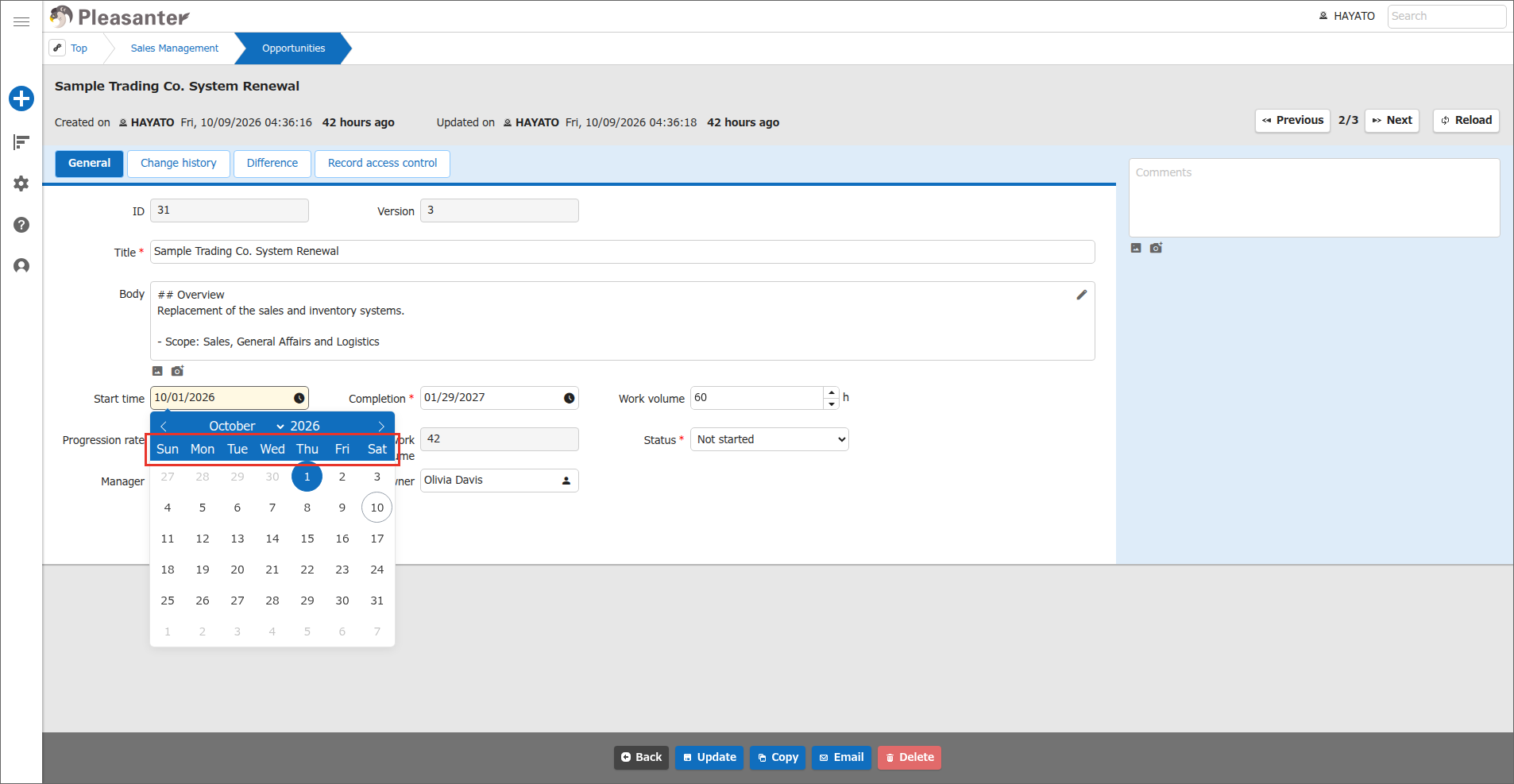Viewport: 1514px width, 784px height.
Task: Switch to the Change history tab
Action: coord(179,164)
